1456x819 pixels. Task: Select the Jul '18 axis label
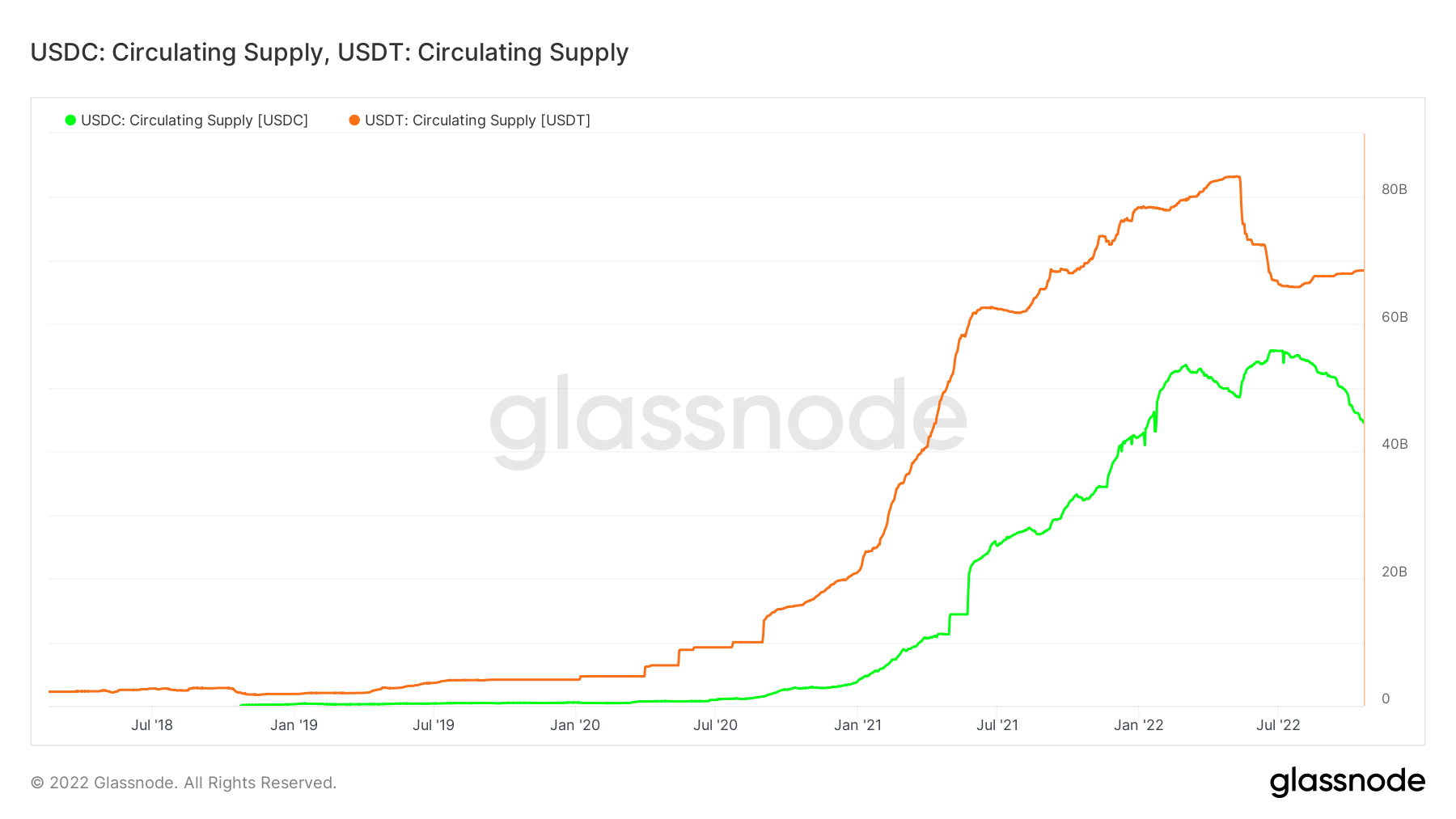(152, 725)
